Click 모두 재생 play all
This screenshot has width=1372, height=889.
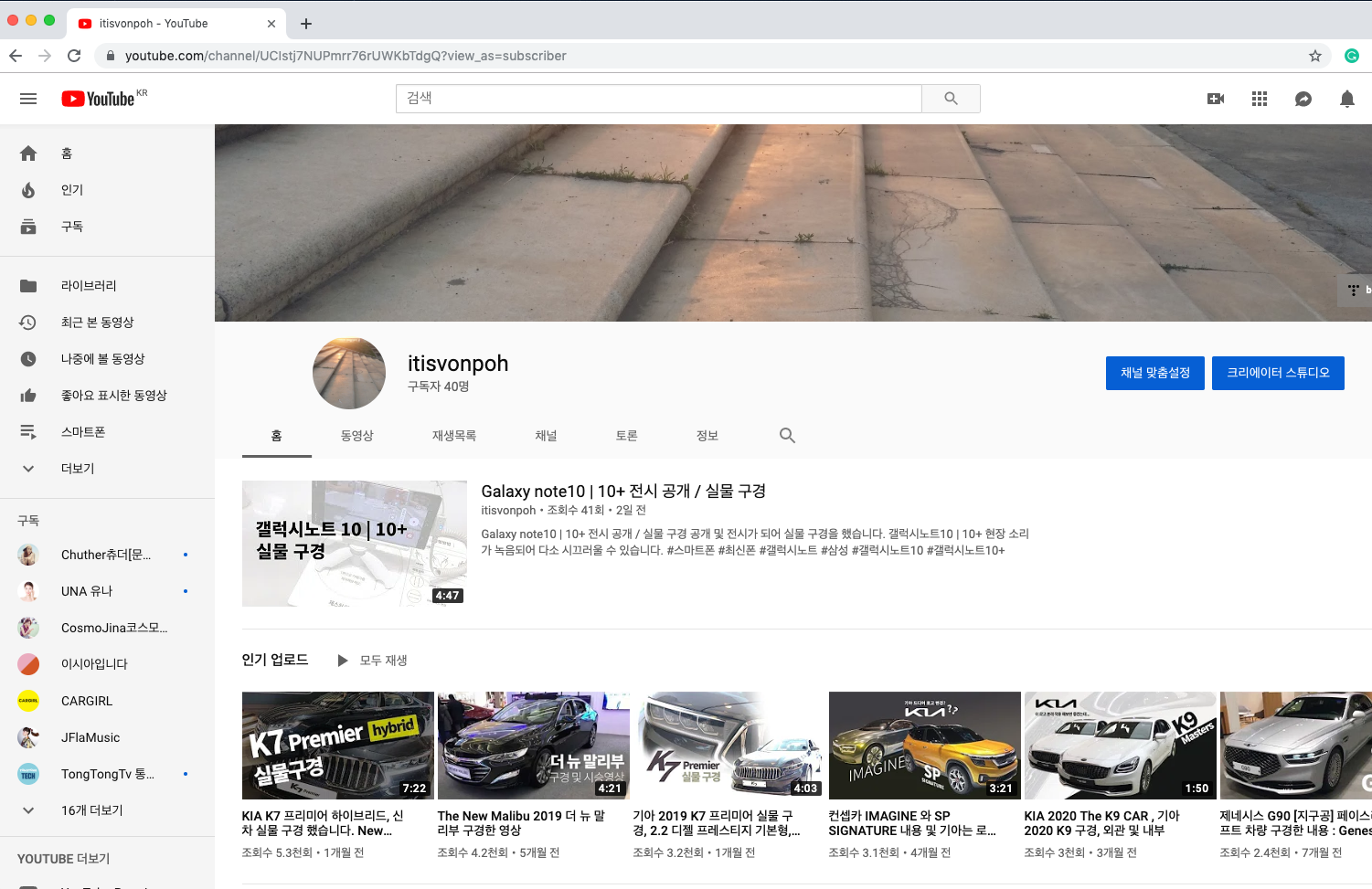(383, 661)
